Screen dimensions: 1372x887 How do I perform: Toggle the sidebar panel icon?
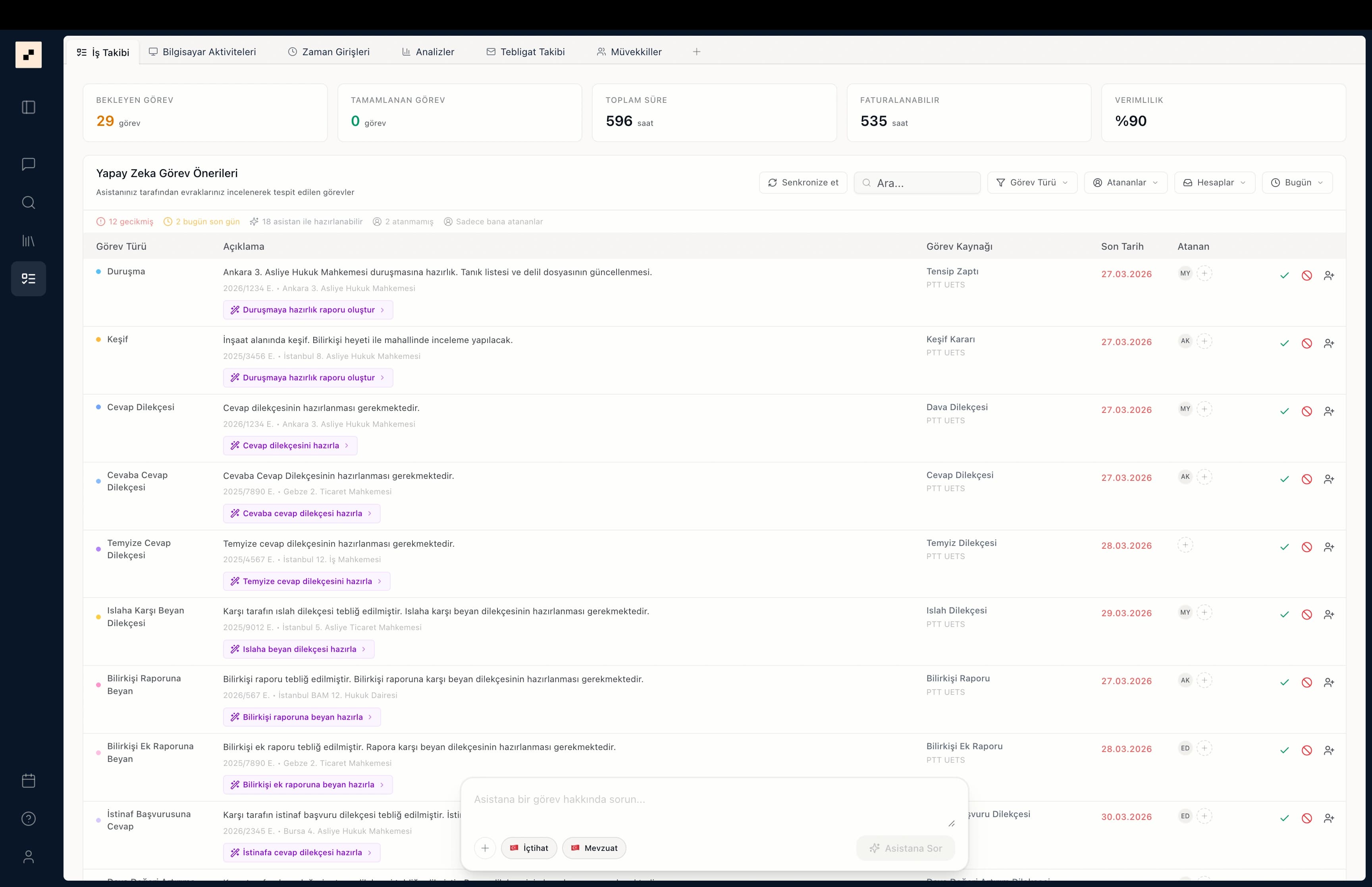(x=28, y=107)
